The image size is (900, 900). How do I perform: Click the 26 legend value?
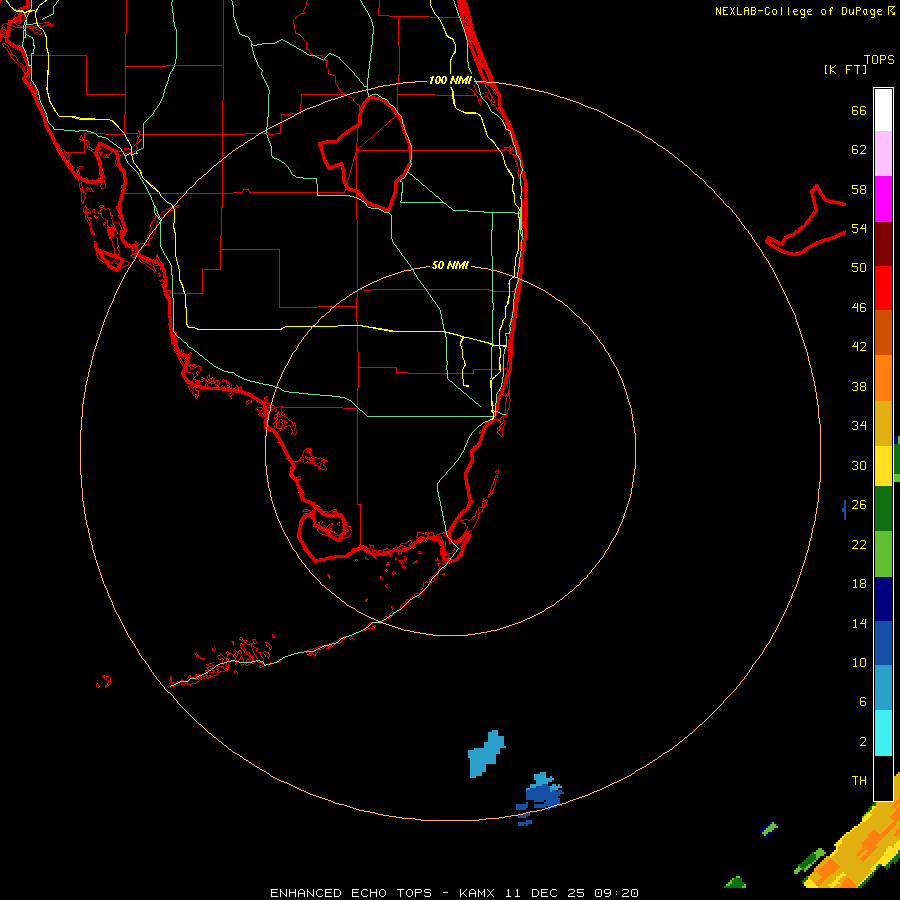click(x=859, y=505)
